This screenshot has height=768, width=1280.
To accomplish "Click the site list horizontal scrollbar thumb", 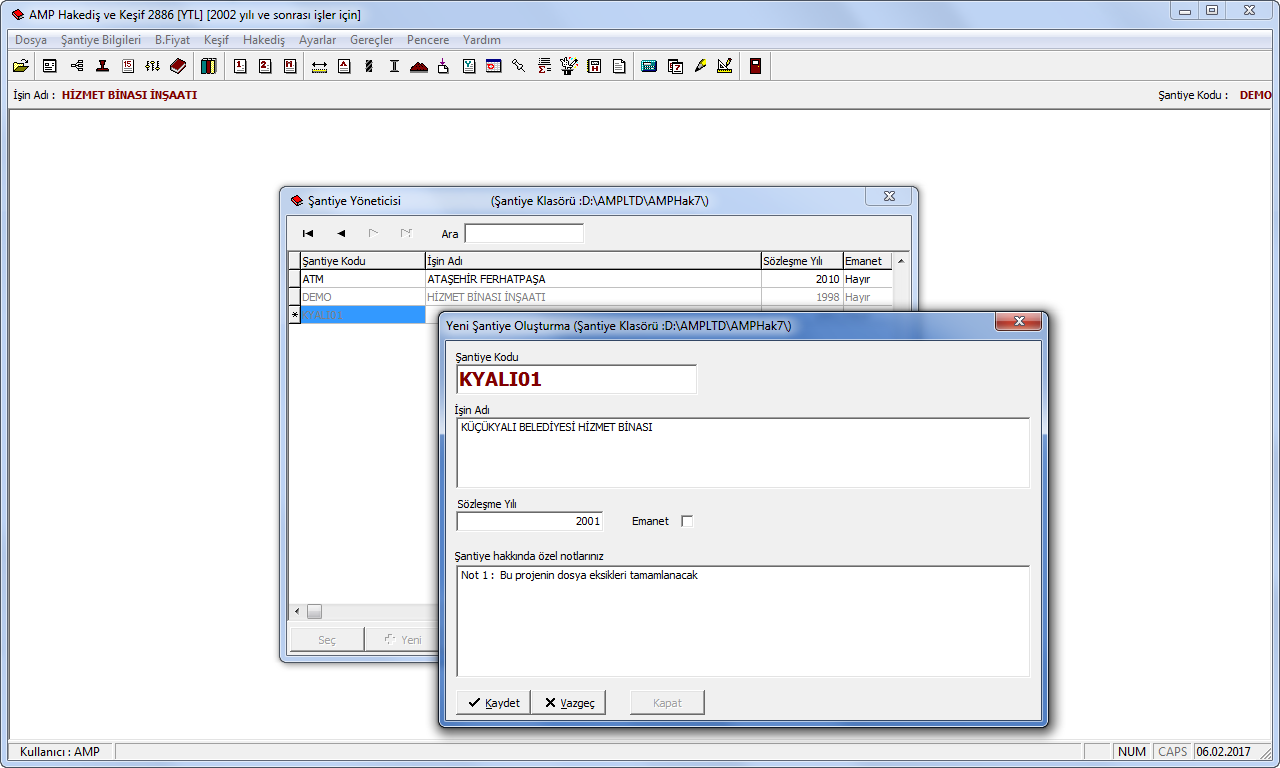I will tap(314, 611).
